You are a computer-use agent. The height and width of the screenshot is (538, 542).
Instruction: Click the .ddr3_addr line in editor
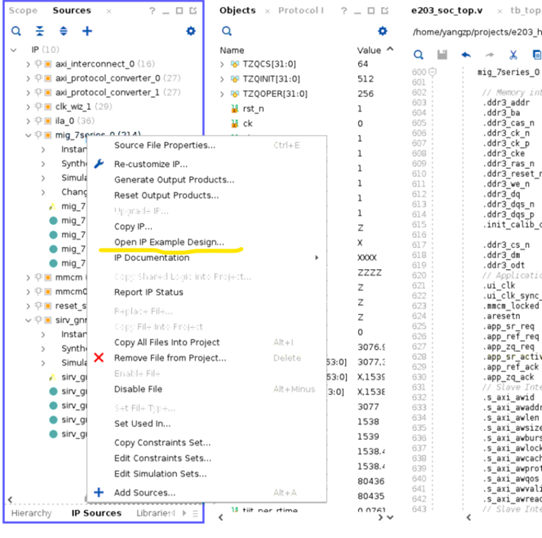point(506,103)
